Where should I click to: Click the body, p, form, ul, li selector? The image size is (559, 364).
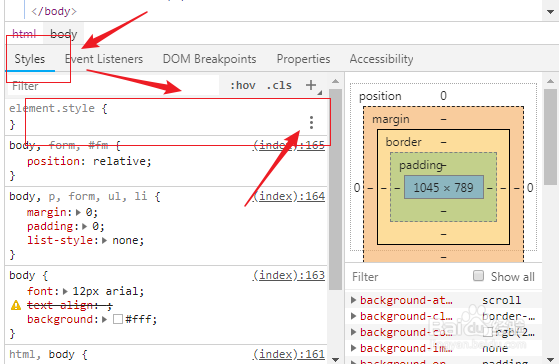[78, 196]
